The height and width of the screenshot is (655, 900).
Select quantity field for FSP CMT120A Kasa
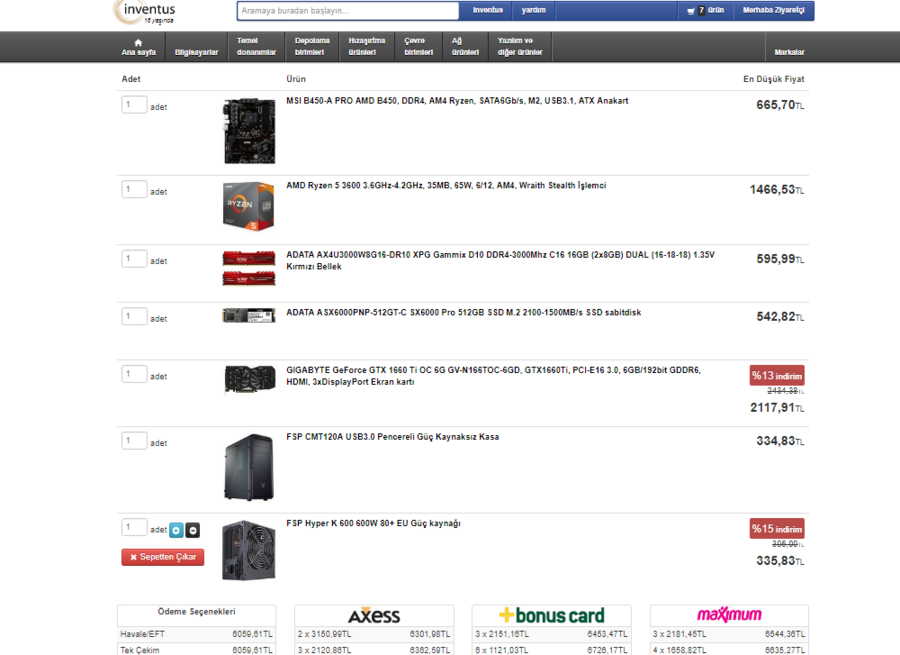pos(134,441)
